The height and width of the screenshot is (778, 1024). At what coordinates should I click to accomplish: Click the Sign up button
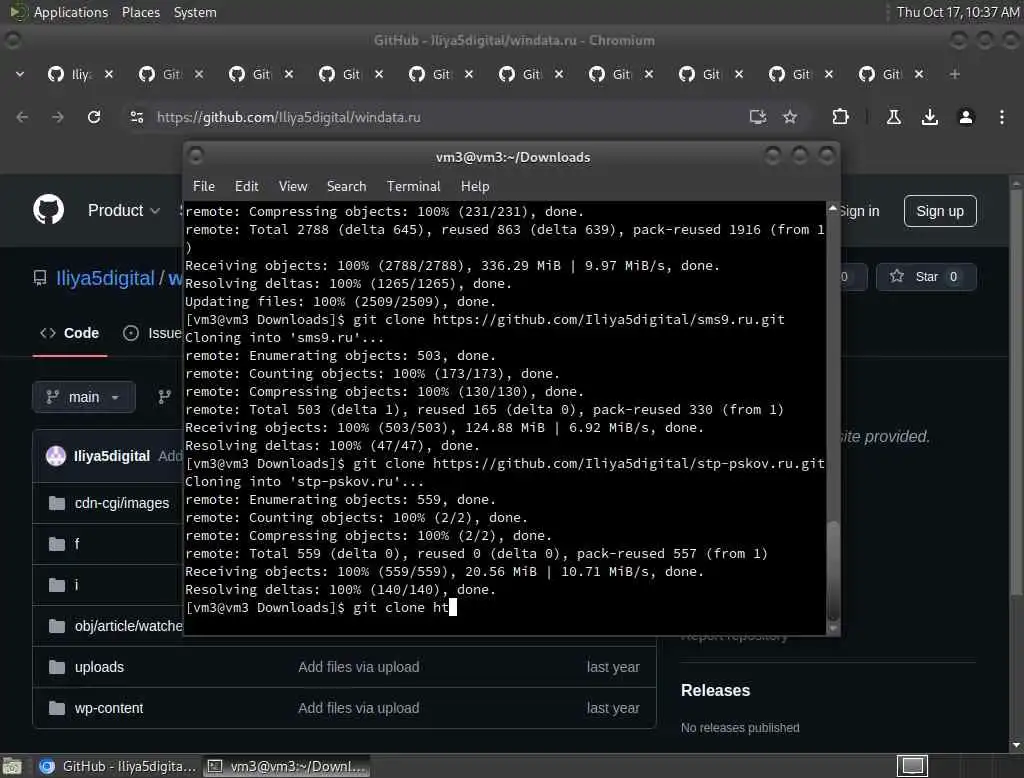click(x=940, y=211)
